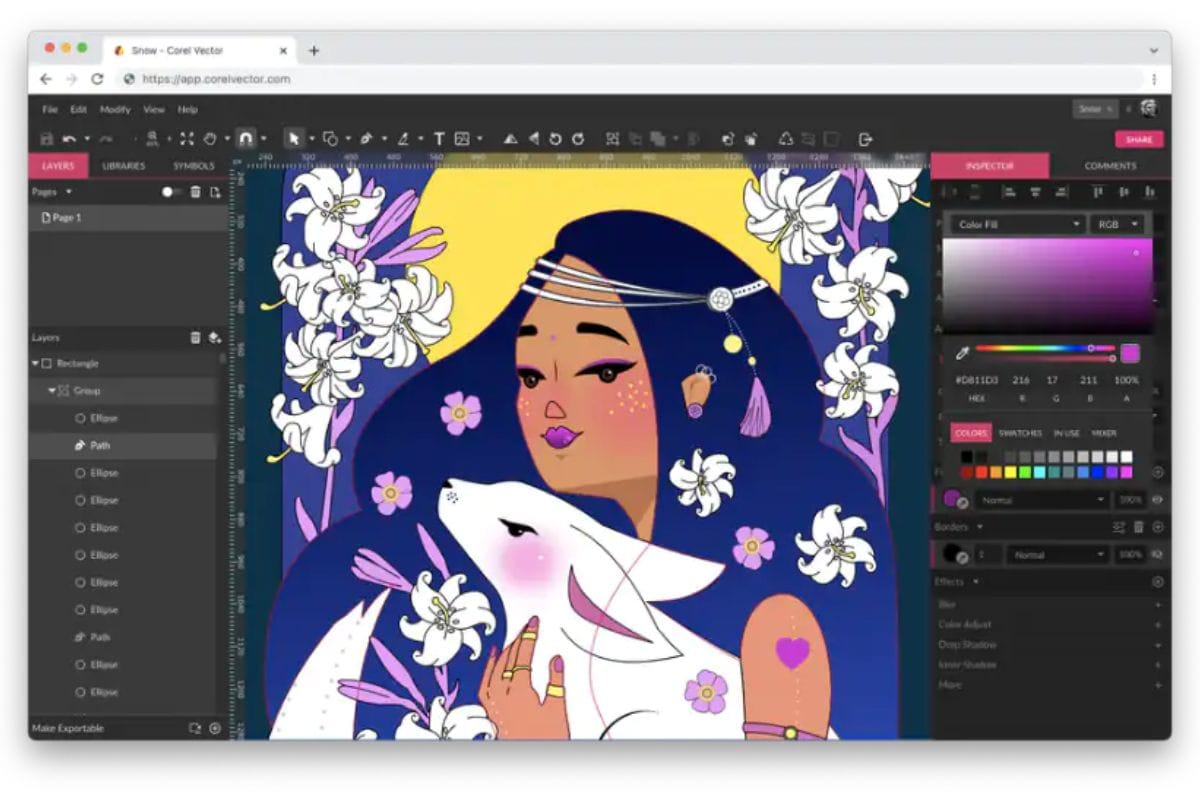Open the fill blend mode Normal dropdown
This screenshot has width=1200, height=800.
(x=1043, y=499)
